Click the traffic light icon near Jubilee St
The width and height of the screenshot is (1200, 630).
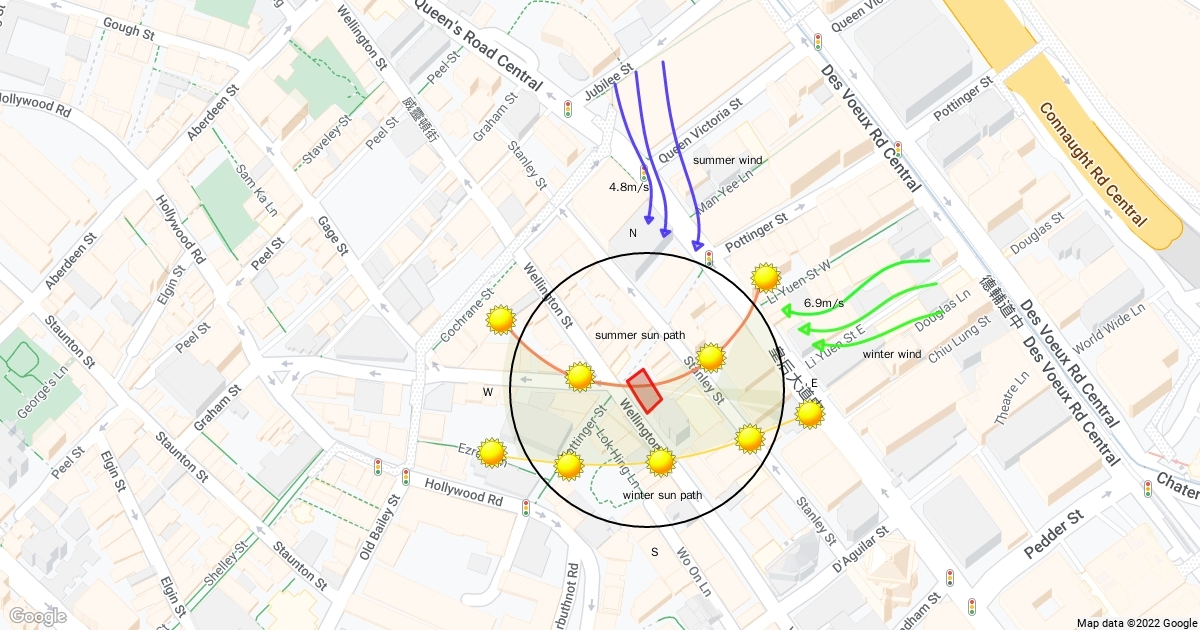[x=568, y=109]
